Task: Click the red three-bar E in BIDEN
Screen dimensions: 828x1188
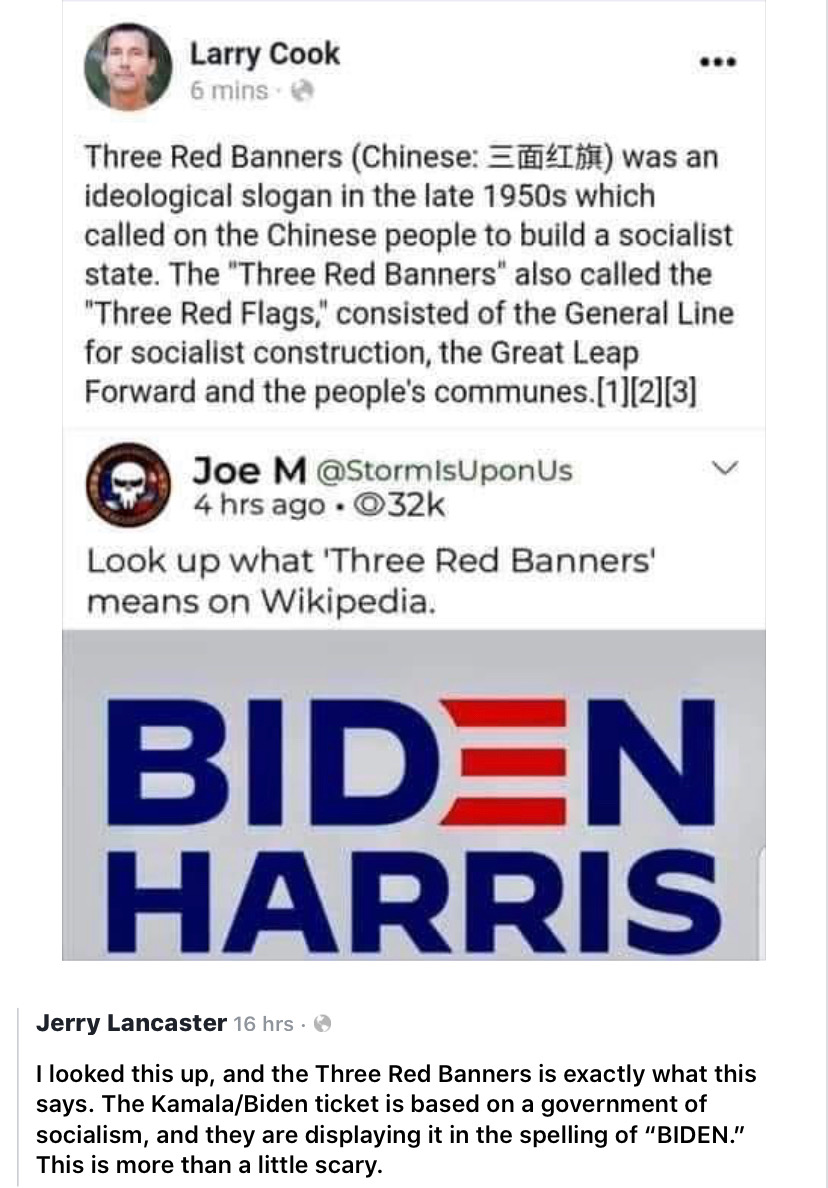Action: tap(503, 761)
